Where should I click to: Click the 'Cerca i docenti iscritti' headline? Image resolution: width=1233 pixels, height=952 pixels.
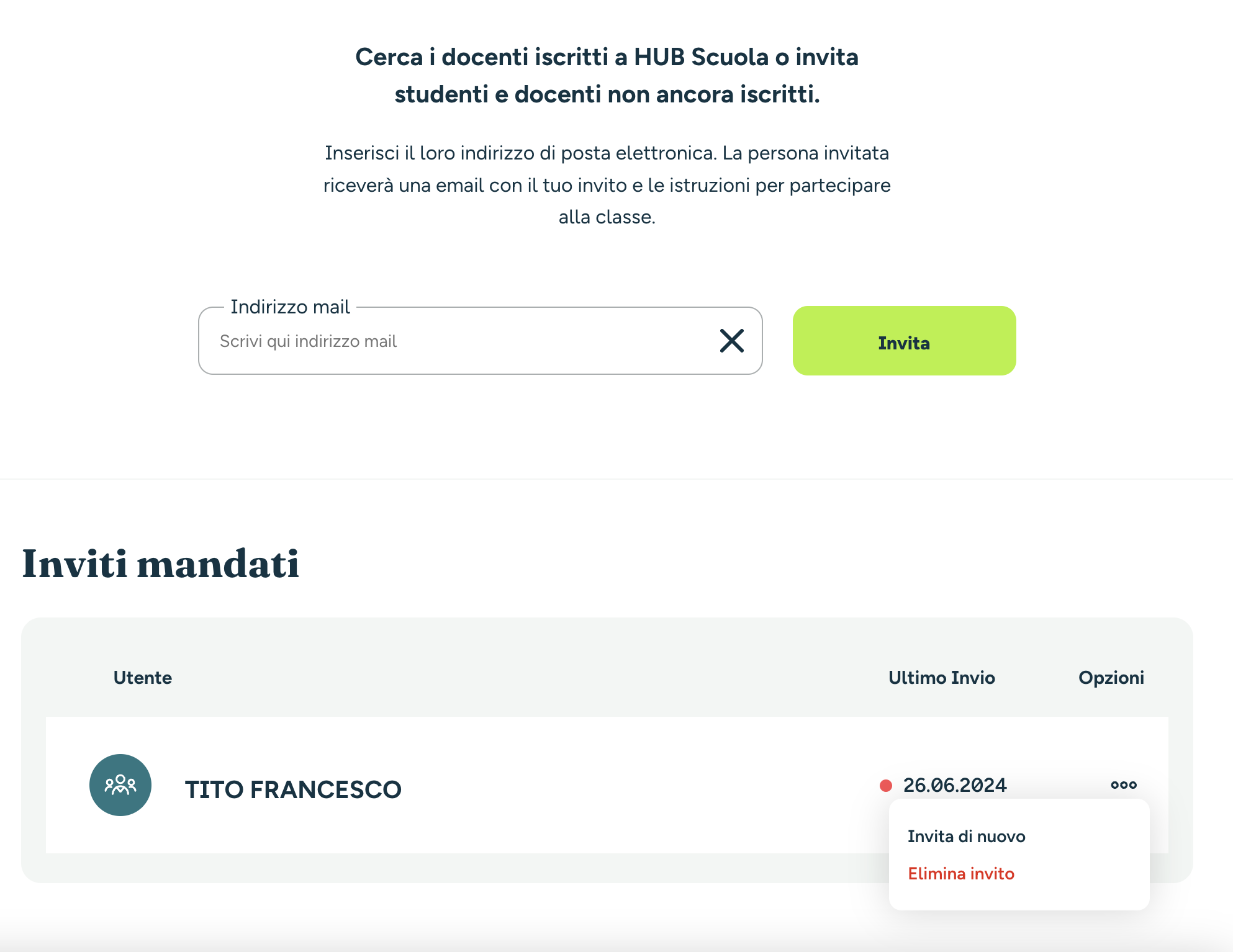[607, 76]
